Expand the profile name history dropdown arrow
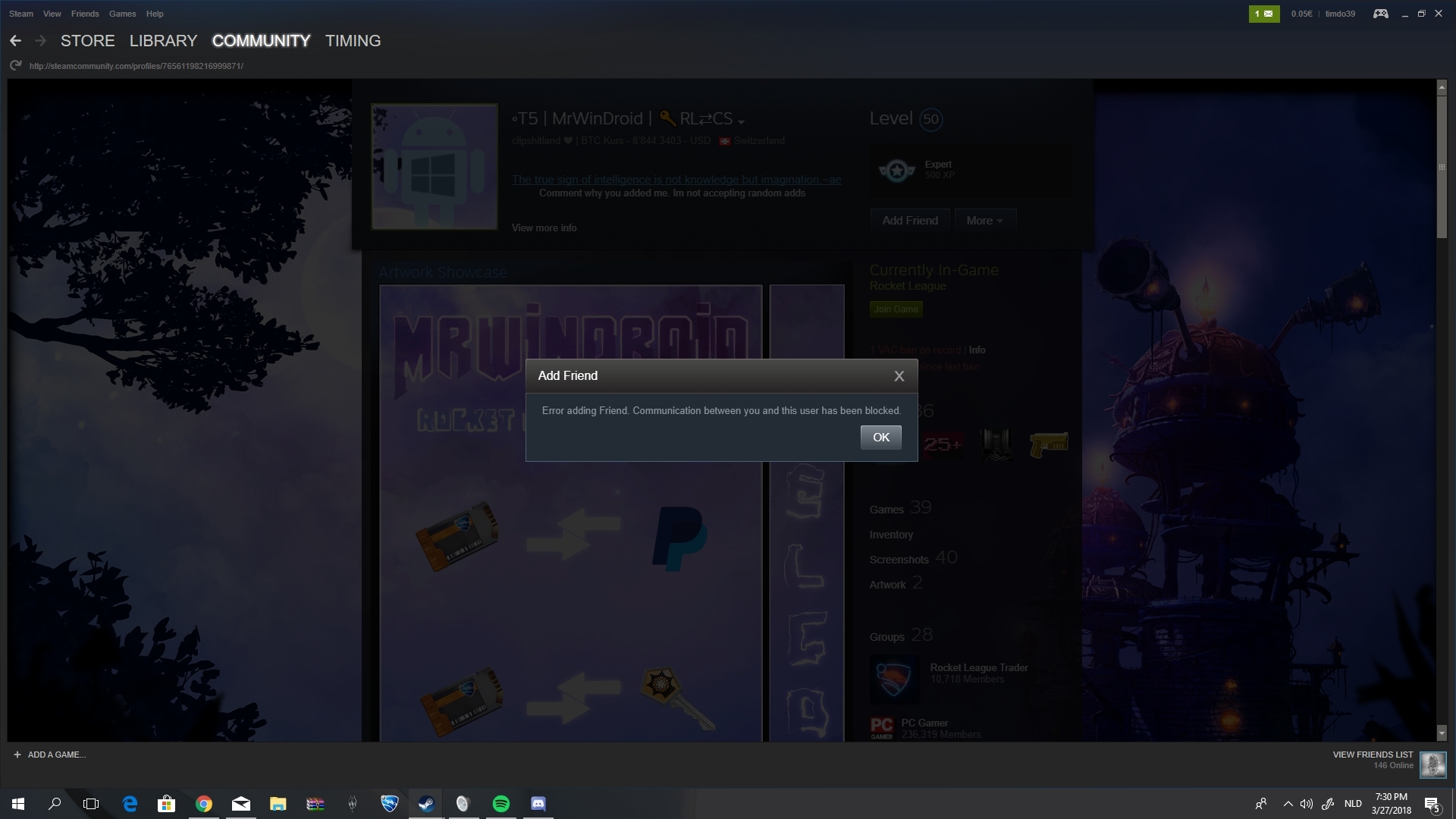The image size is (1456, 819). 741,122
